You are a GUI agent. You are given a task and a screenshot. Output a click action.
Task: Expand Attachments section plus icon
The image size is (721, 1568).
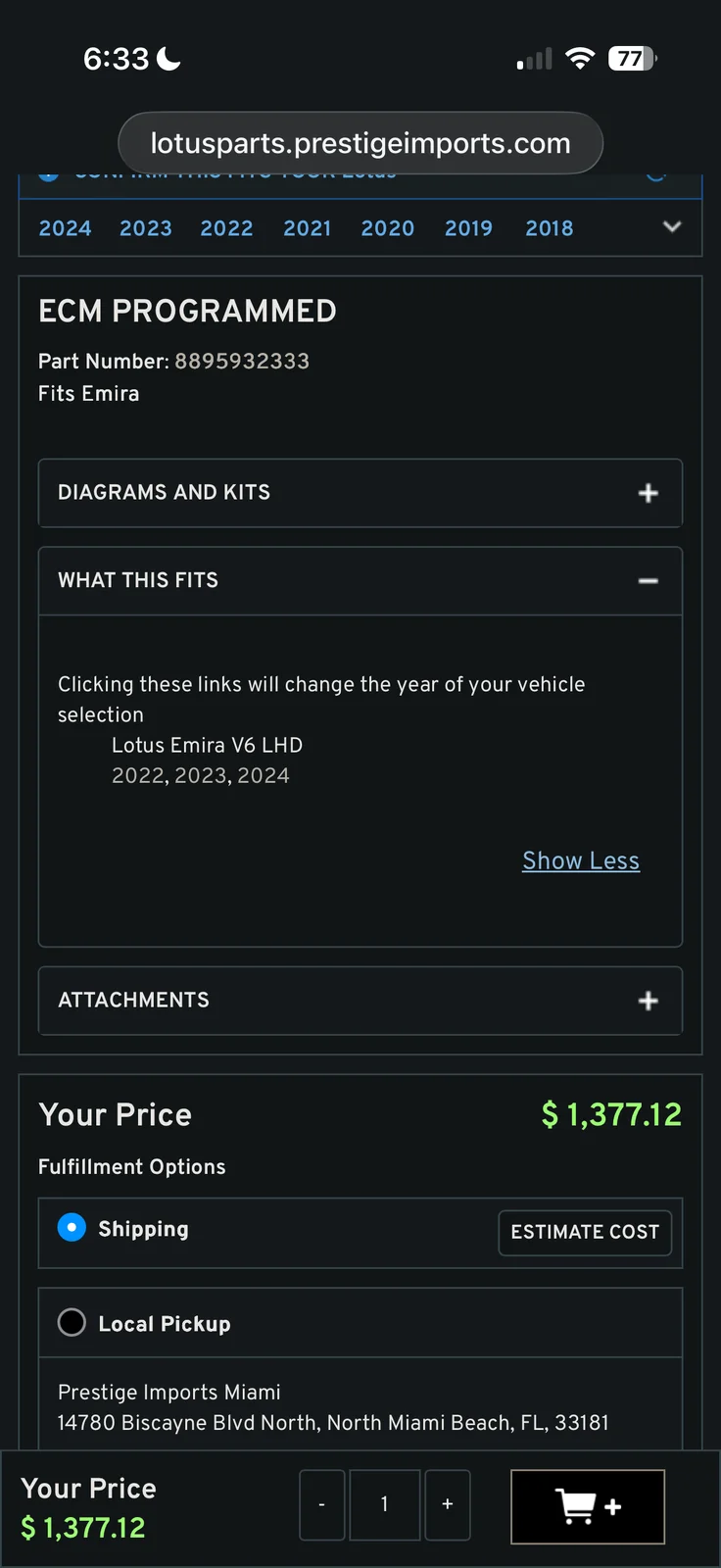[648, 1001]
